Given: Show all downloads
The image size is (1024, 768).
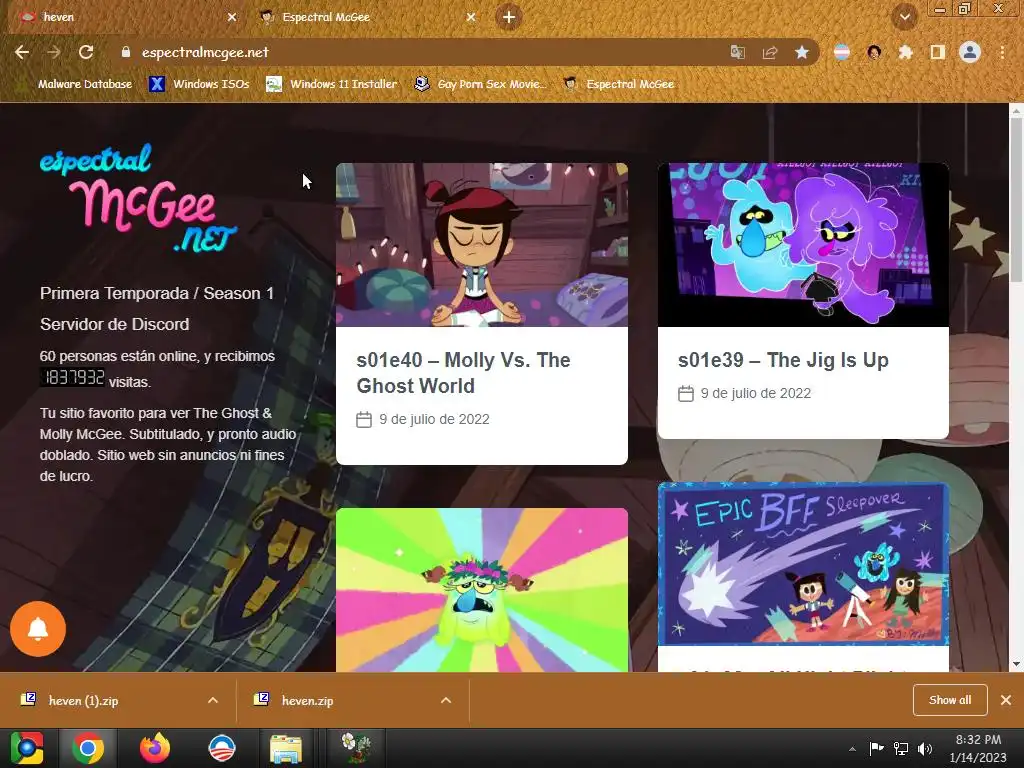Looking at the screenshot, I should pyautogui.click(x=950, y=700).
